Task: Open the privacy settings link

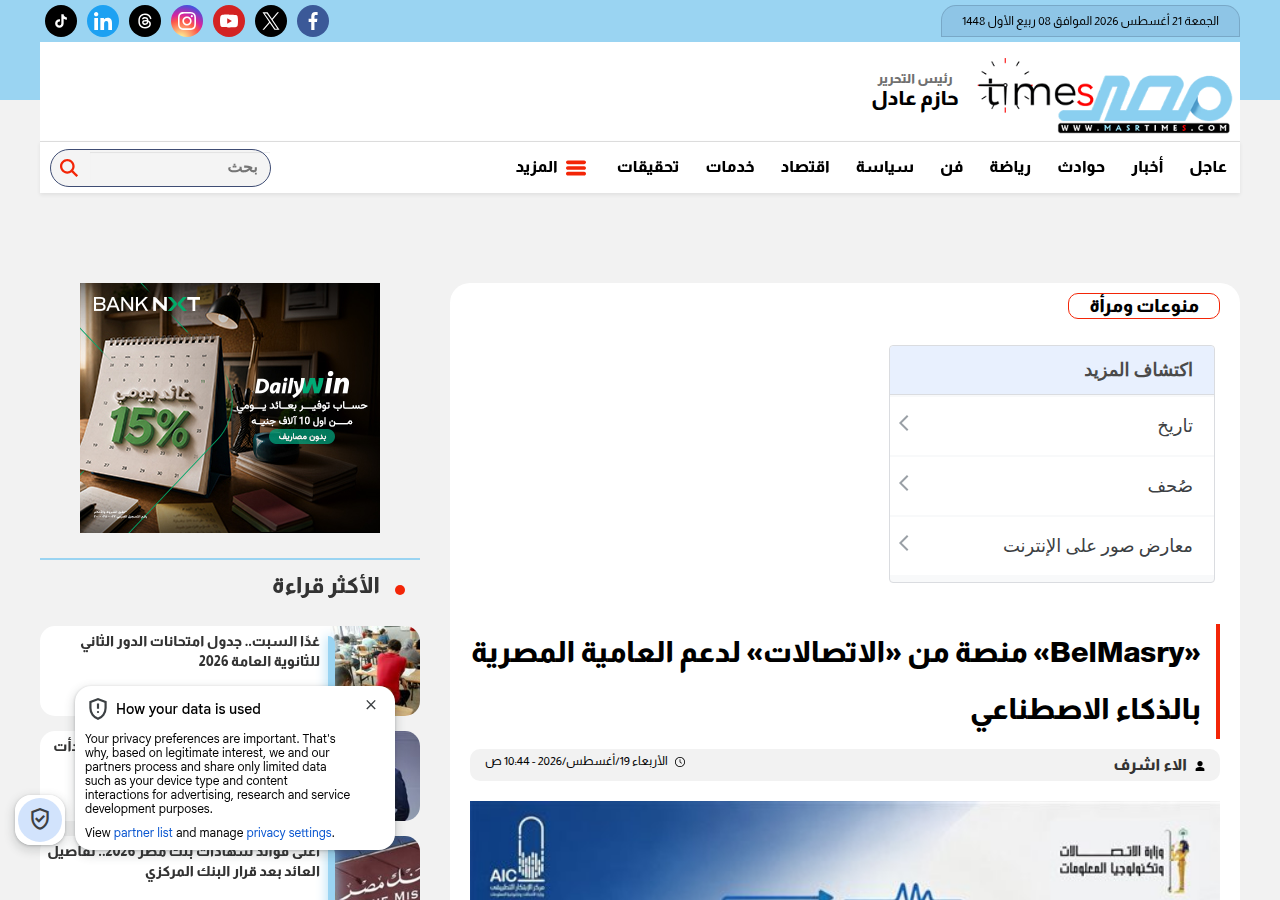Action: (289, 833)
